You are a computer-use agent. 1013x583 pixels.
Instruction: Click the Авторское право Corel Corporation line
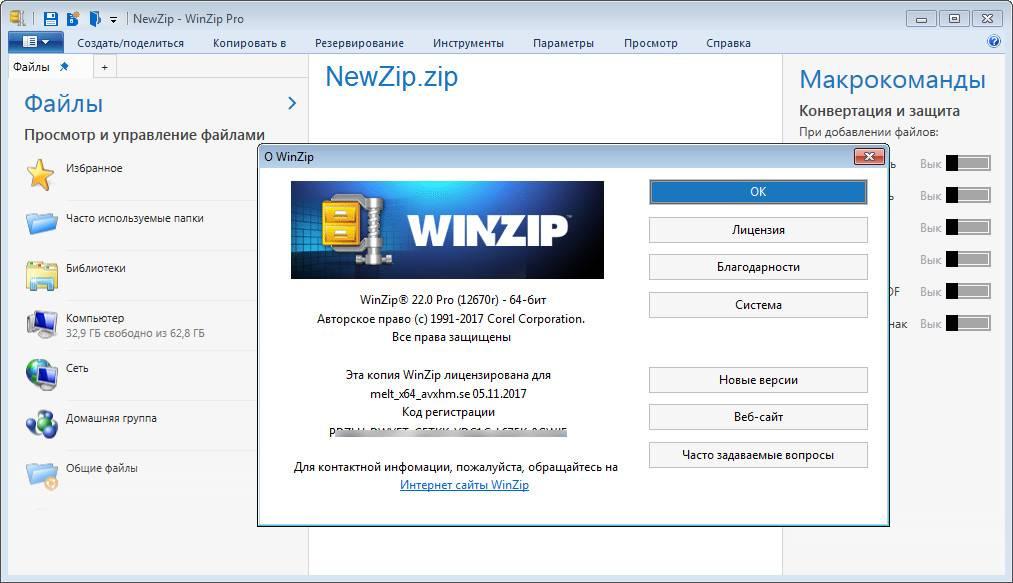450,319
